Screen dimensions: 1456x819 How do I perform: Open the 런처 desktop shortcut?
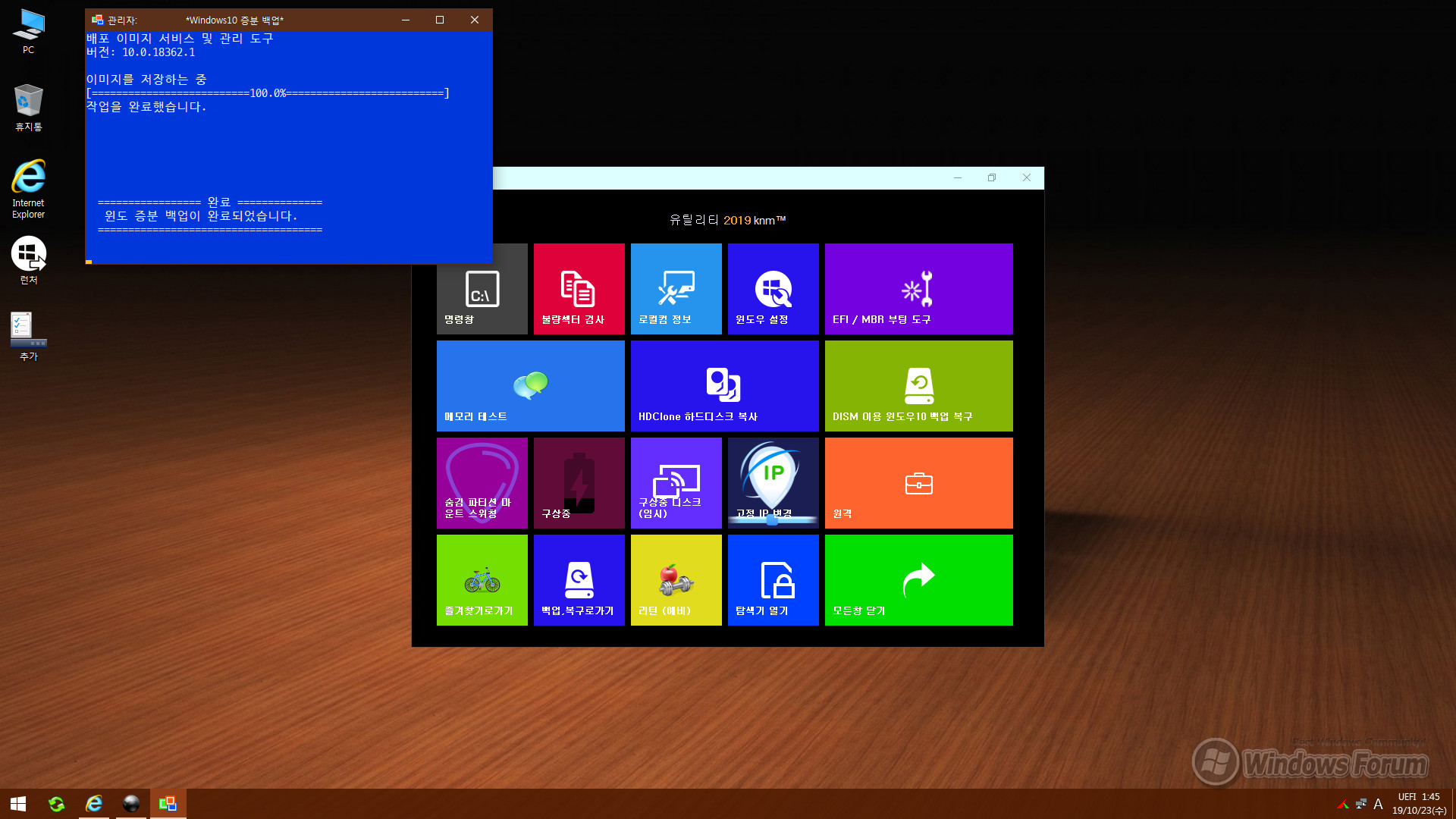click(28, 260)
